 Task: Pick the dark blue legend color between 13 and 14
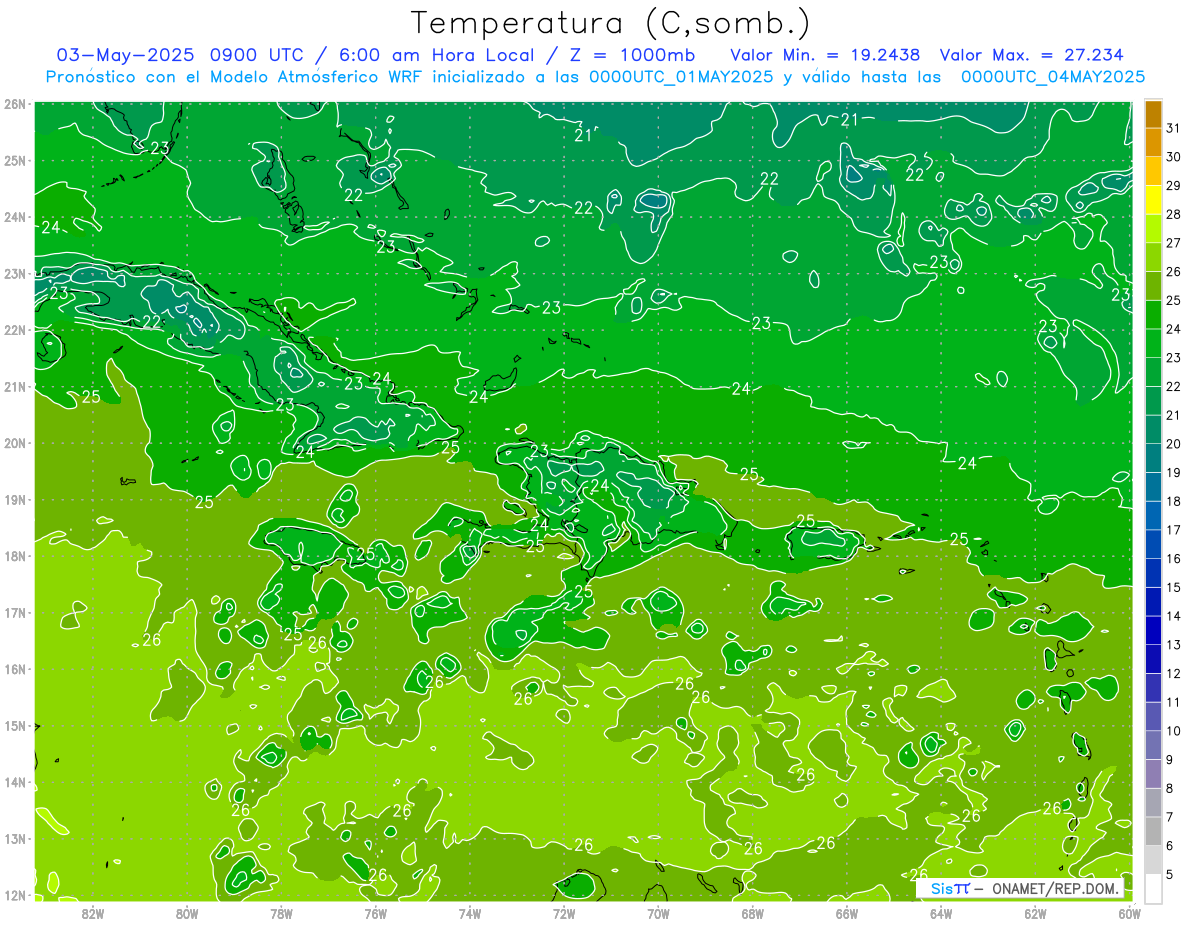coord(1153,631)
